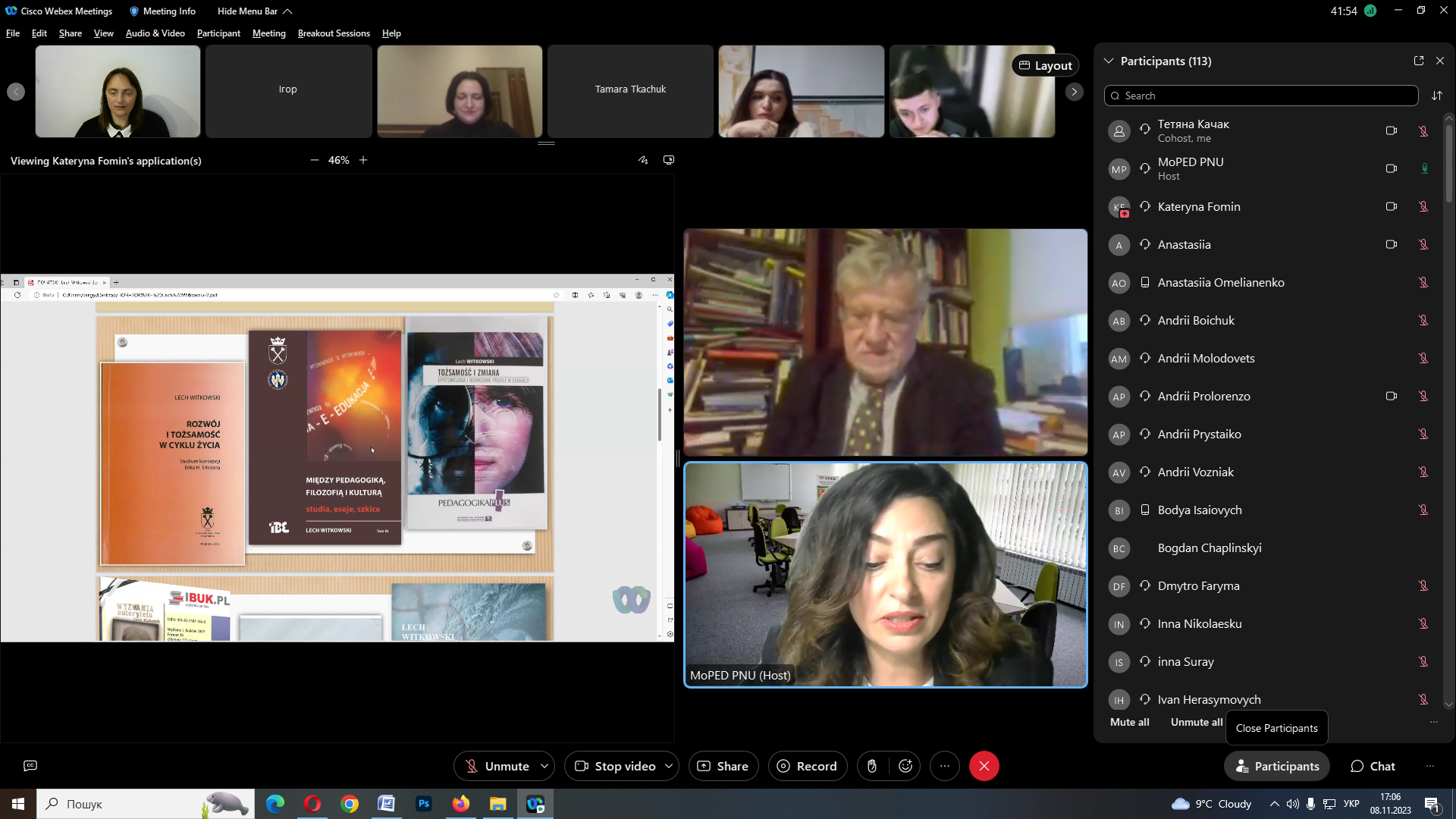Open the closed captions icon at bottom left
Viewport: 1456px width, 819px height.
tap(30, 766)
